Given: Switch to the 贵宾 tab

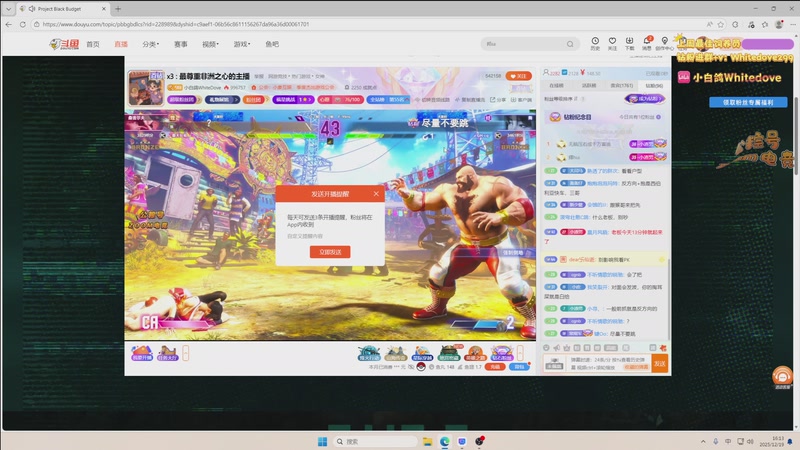Looking at the screenshot, I should tap(621, 86).
